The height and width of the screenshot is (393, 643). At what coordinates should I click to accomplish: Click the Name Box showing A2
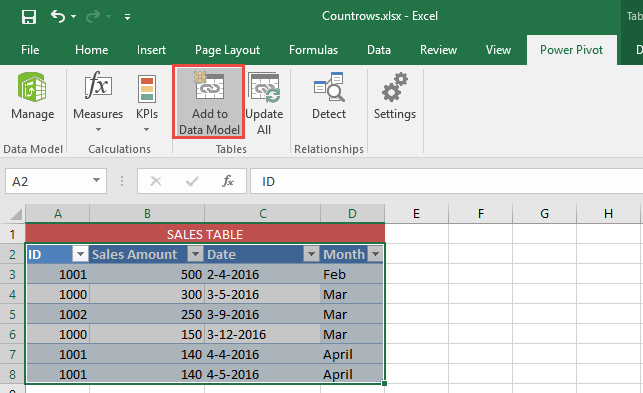point(48,181)
